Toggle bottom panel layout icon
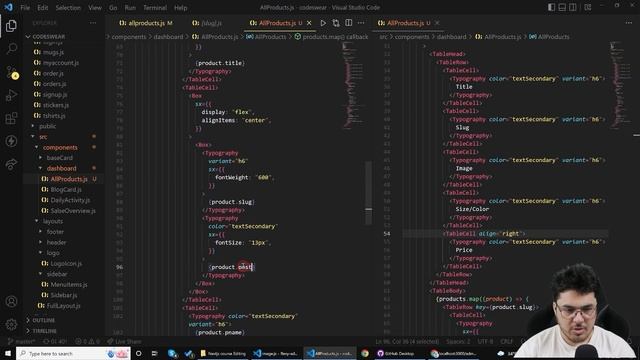 click(x=562, y=7)
